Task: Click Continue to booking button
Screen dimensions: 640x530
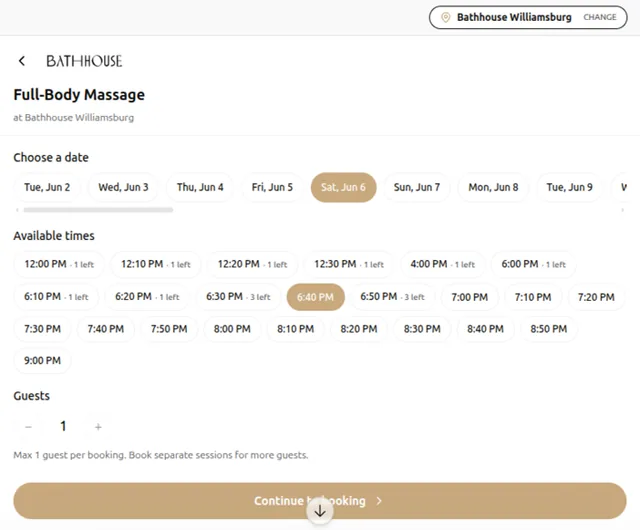Action: click(x=320, y=501)
